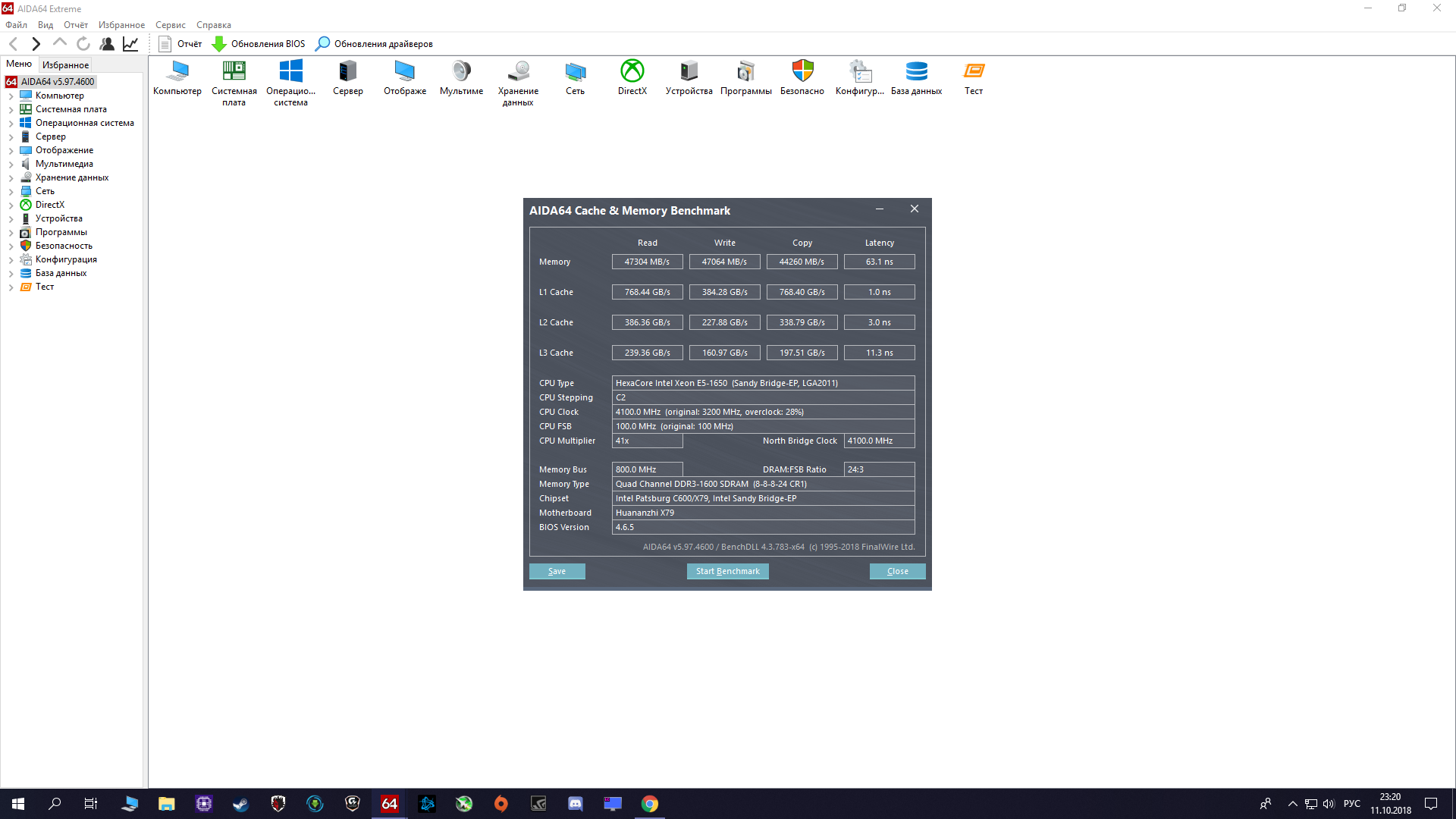Click Обновления драйверов toolbar button
Image resolution: width=1456 pixels, height=819 pixels.
coord(375,44)
